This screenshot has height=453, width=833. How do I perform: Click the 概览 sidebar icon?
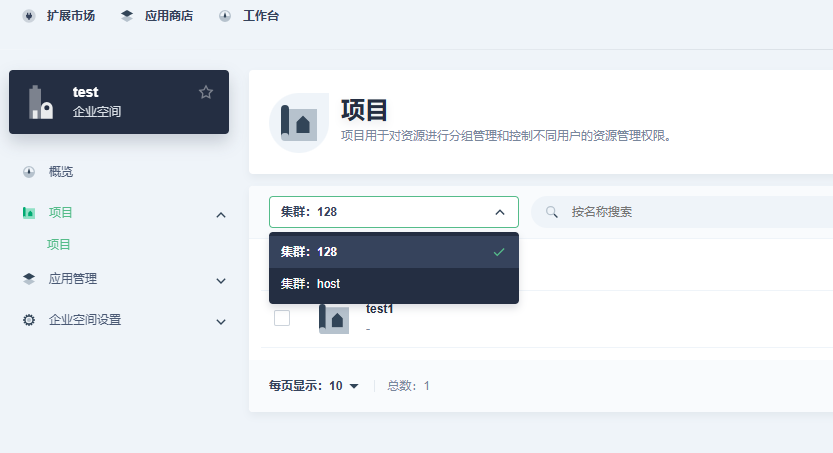[29, 172]
